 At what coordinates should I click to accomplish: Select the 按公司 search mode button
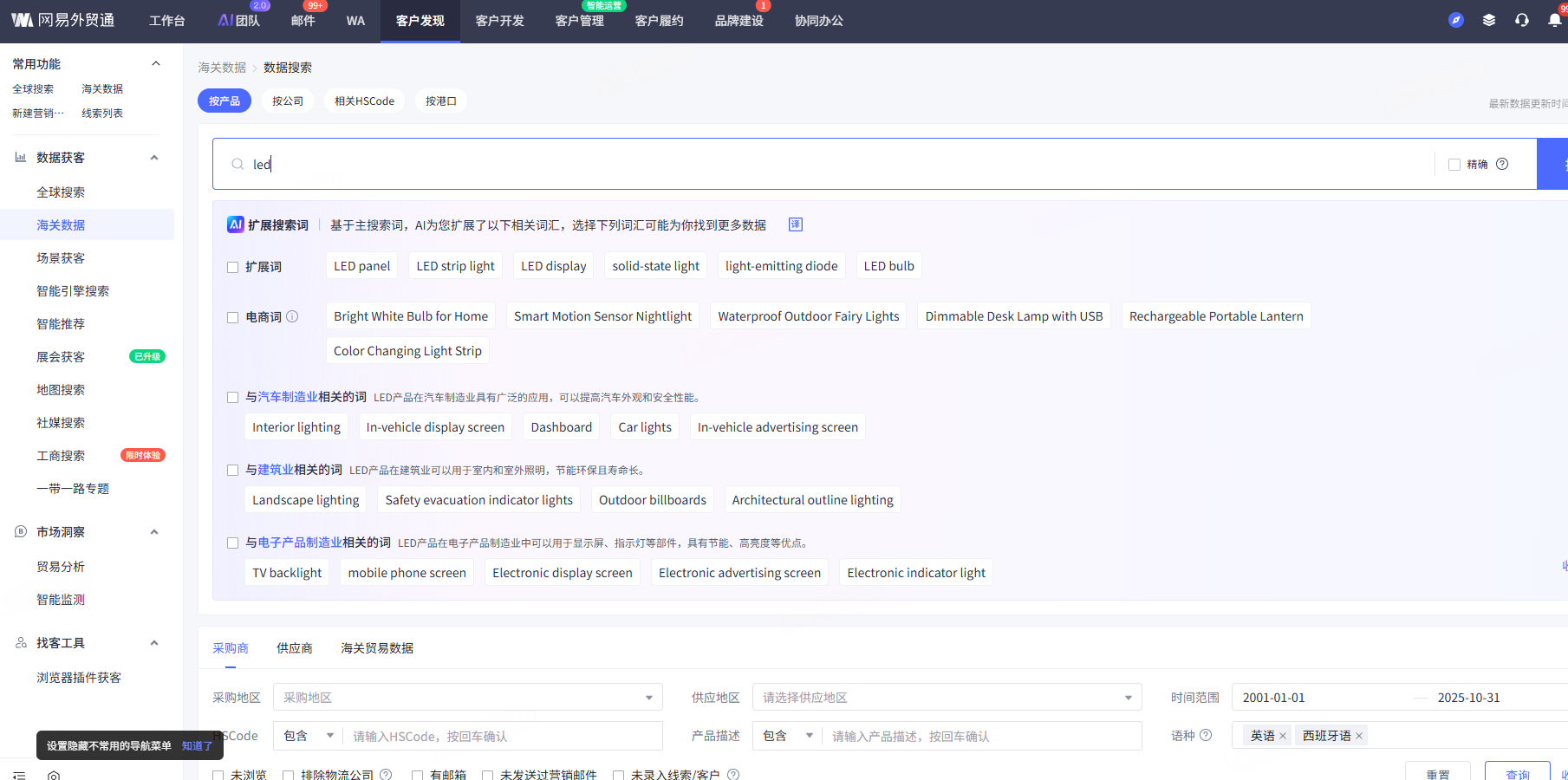click(x=288, y=101)
